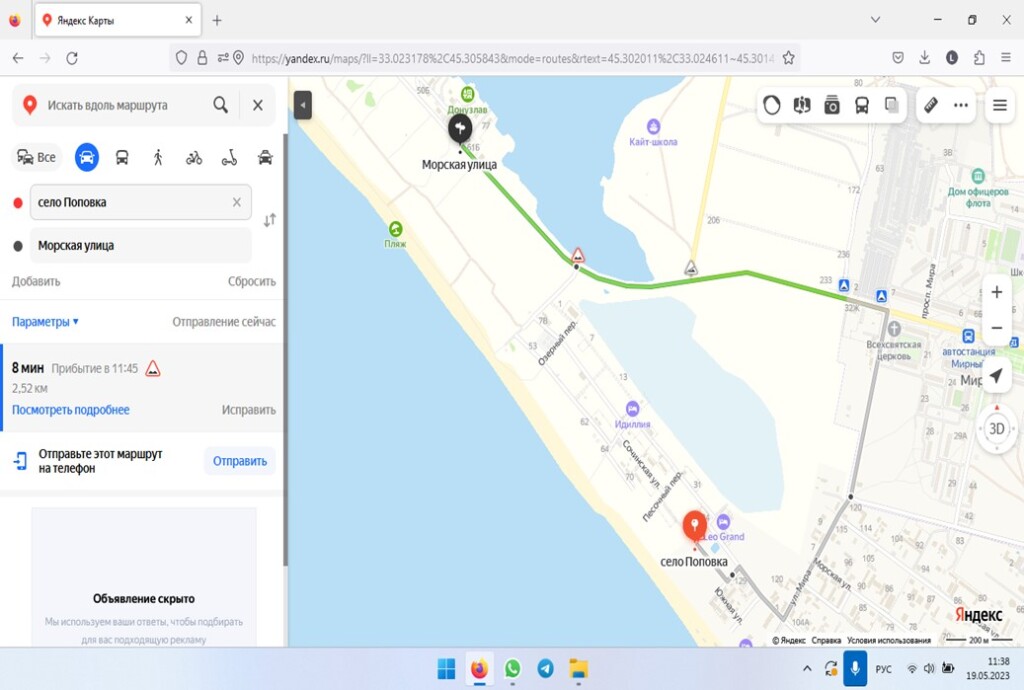Open the Кайт-школа place marker

click(653, 126)
